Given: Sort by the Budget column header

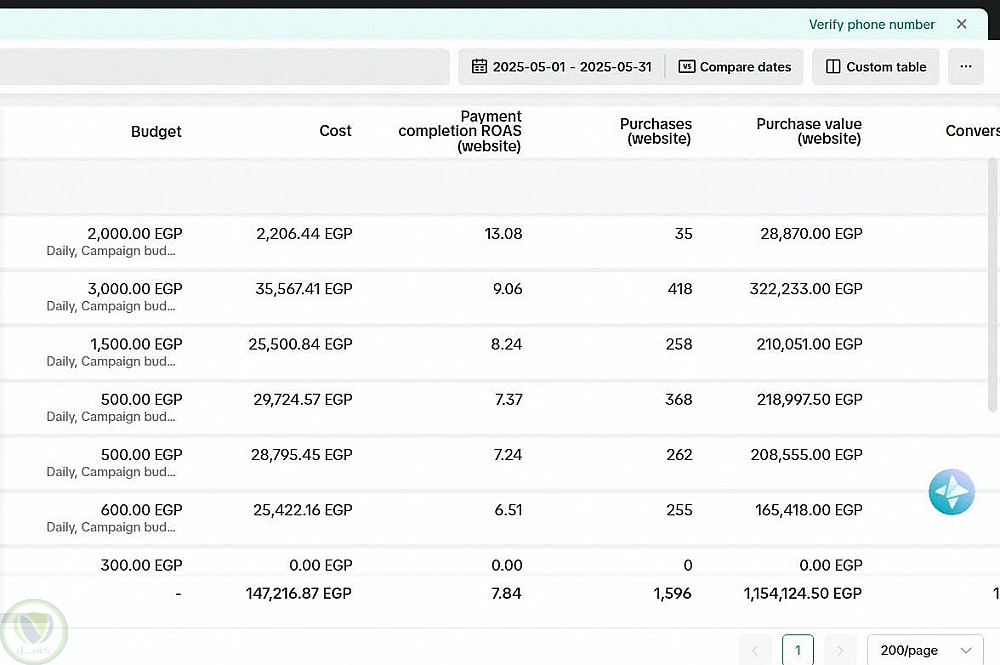Looking at the screenshot, I should pyautogui.click(x=156, y=131).
